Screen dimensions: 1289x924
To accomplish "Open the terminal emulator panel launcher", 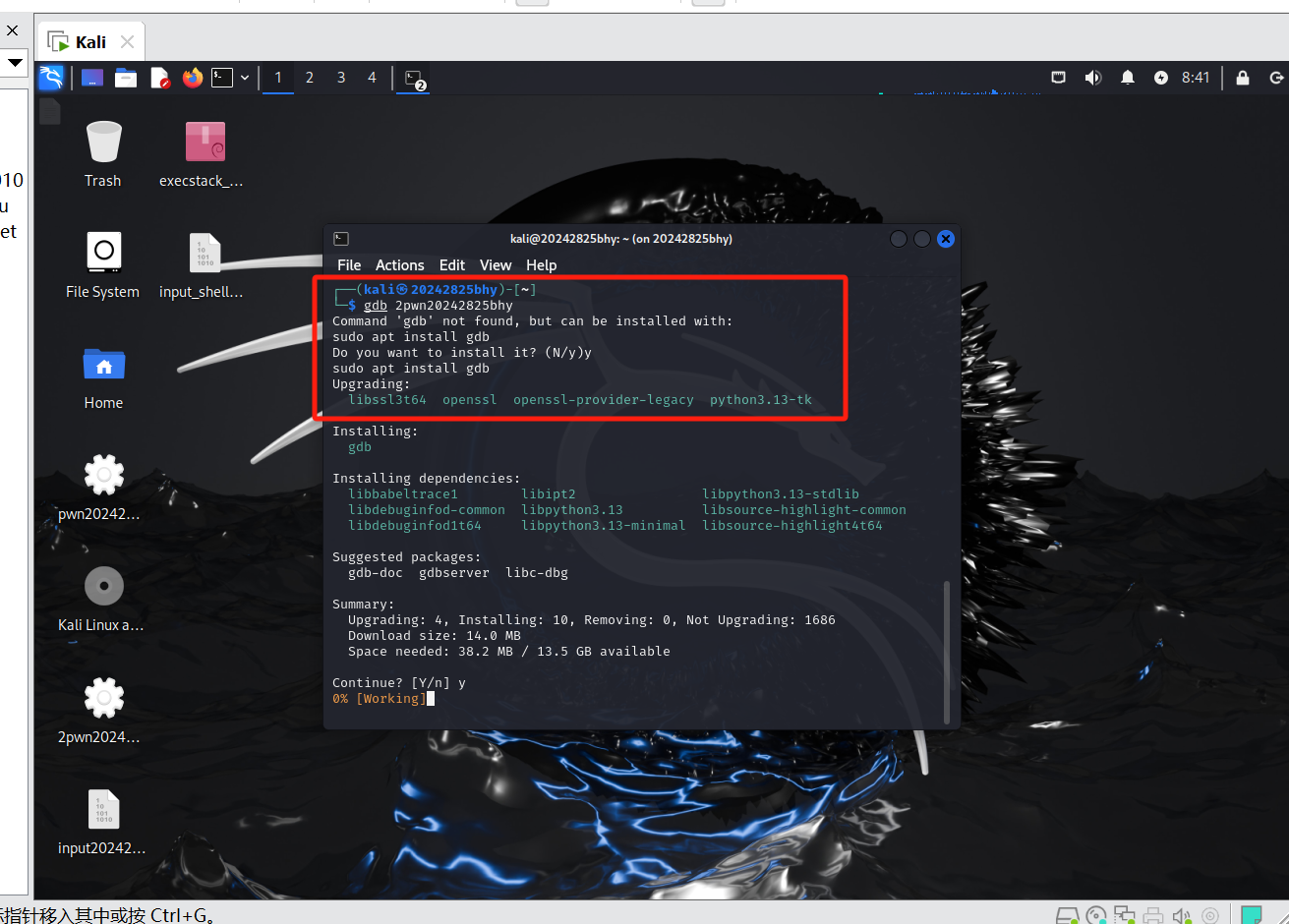I will (223, 78).
